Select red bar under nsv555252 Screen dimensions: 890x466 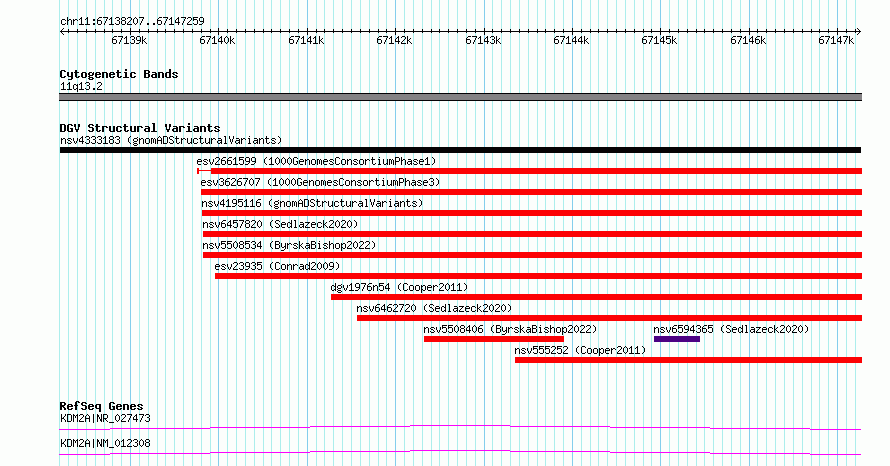click(x=688, y=360)
